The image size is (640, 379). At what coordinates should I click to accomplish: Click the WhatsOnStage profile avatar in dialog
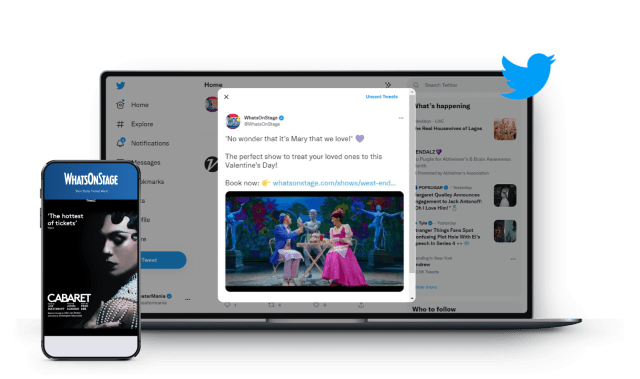tap(233, 121)
